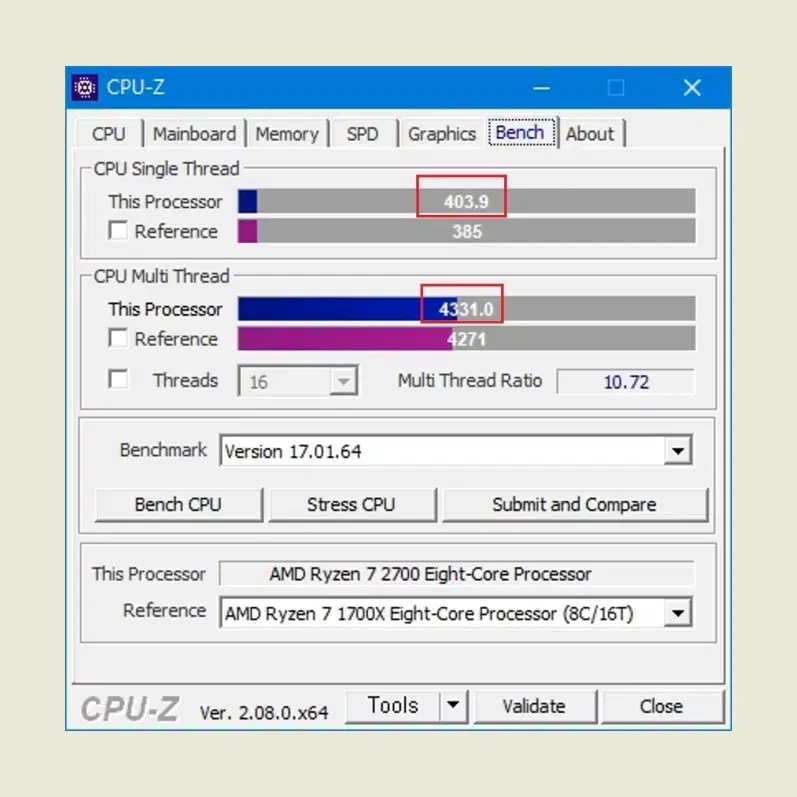The width and height of the screenshot is (797, 797).
Task: Switch to the About tab
Action: coord(590,134)
